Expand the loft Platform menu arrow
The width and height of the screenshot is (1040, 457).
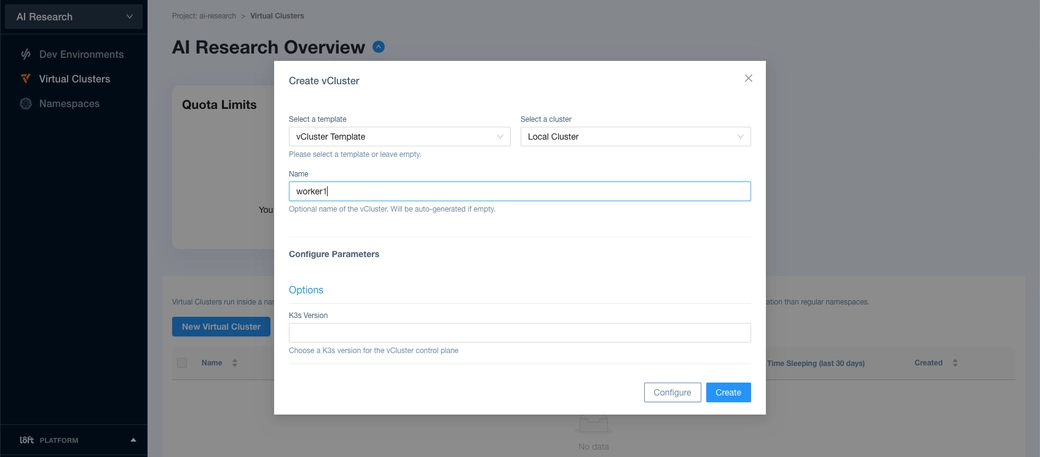pyautogui.click(x=133, y=440)
